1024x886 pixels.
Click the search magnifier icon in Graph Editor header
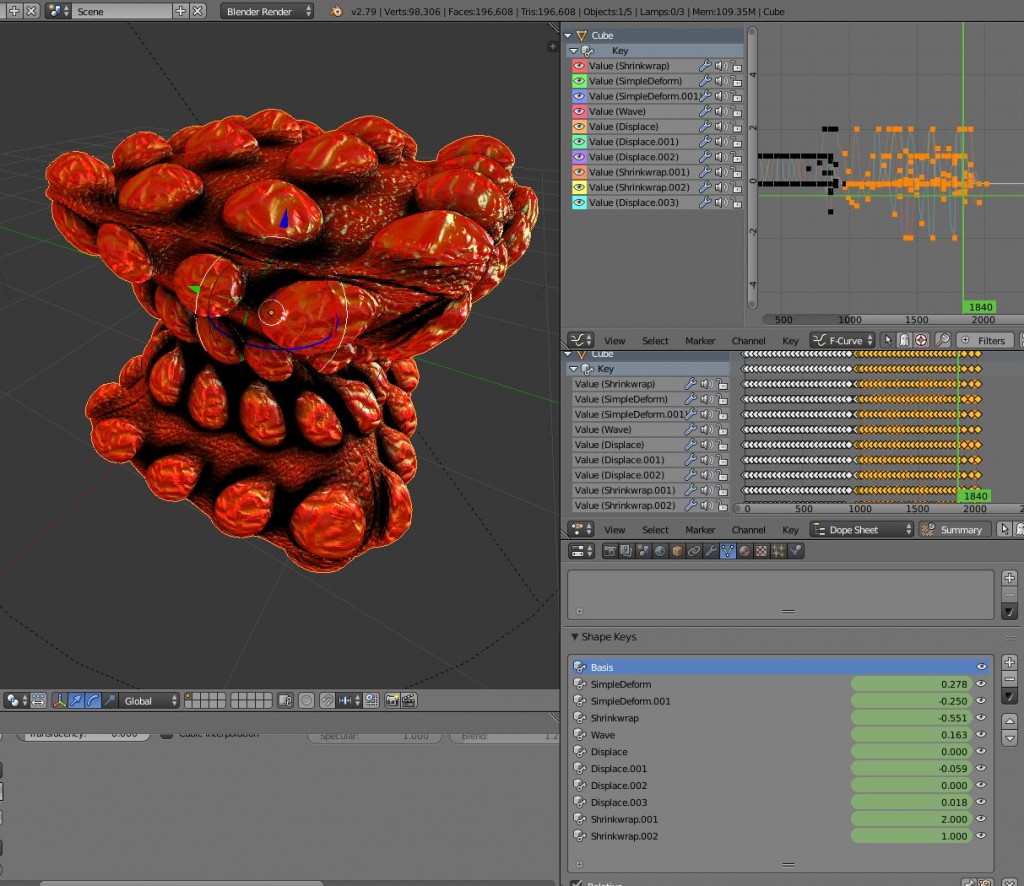click(x=943, y=341)
